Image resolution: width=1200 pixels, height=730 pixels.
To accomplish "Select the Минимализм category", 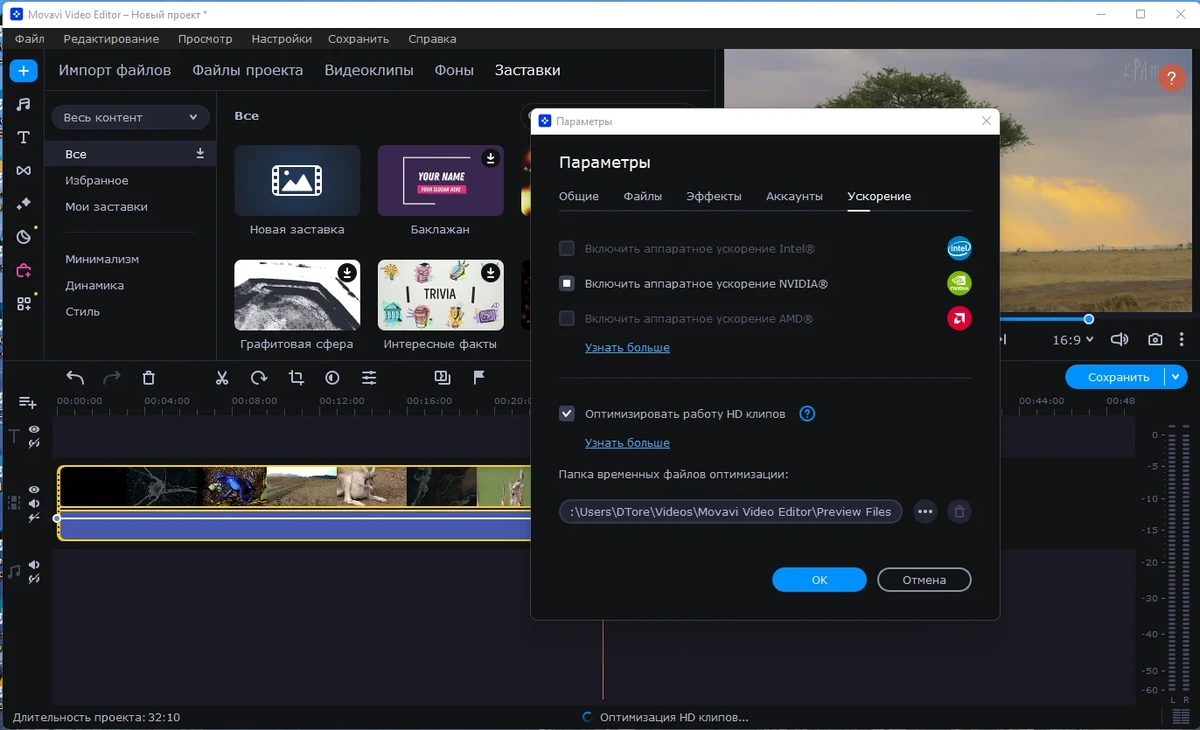I will click(x=102, y=259).
